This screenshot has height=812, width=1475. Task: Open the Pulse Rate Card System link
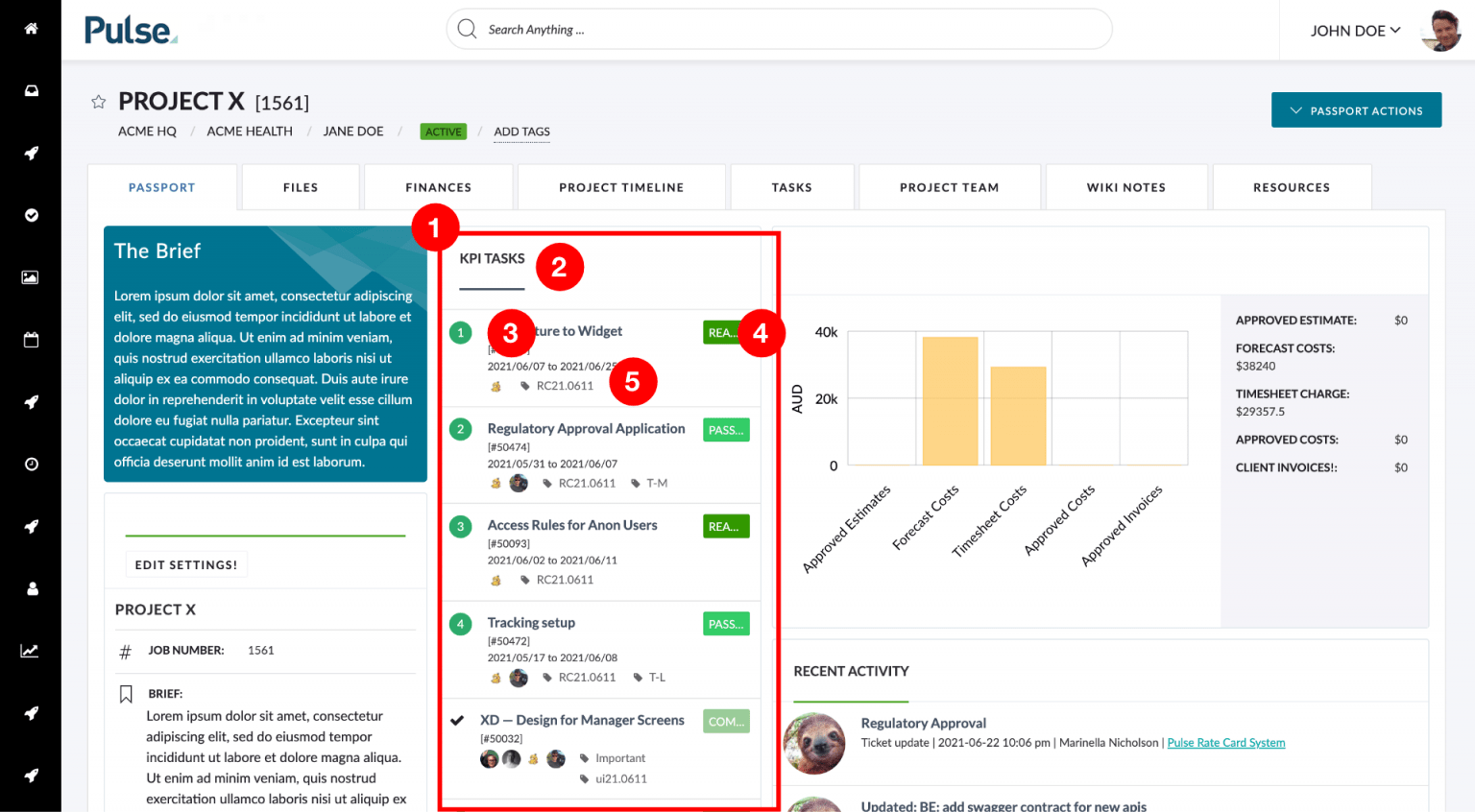[1225, 742]
